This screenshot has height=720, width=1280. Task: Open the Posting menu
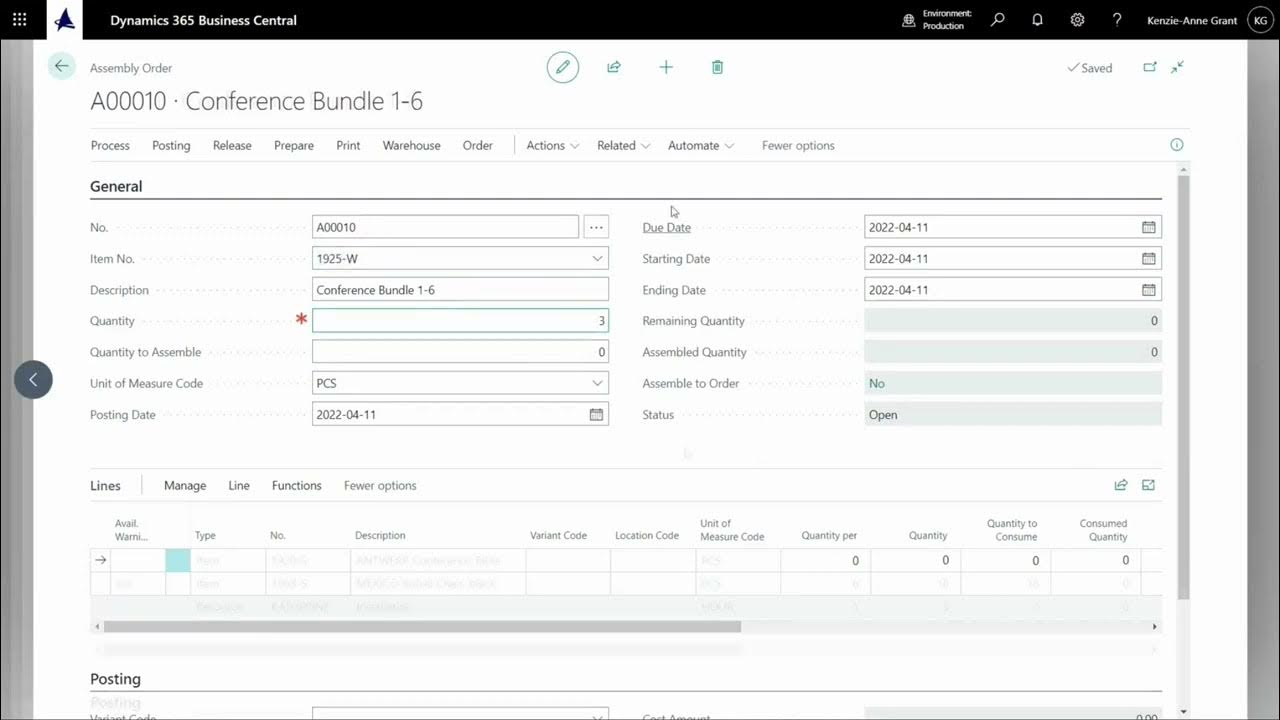pyautogui.click(x=171, y=145)
